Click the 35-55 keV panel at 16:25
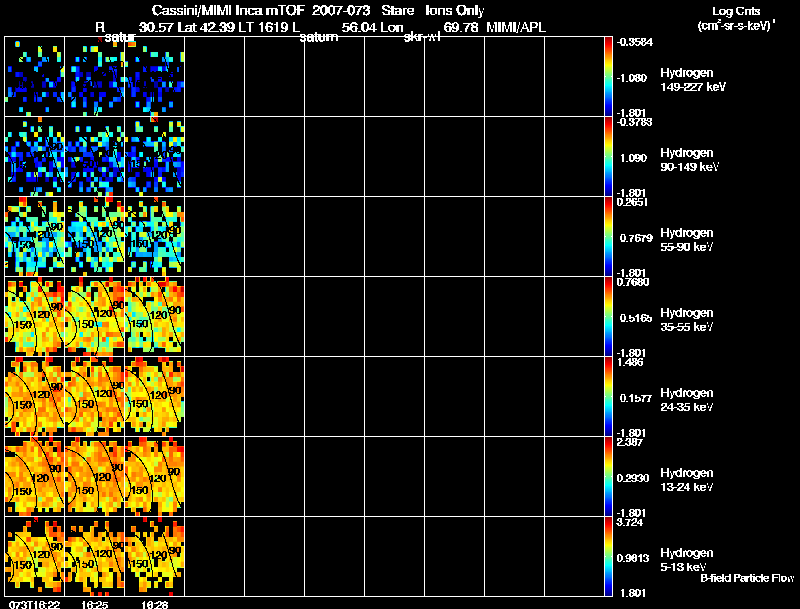Image resolution: width=800 pixels, height=609 pixels. pyautogui.click(x=94, y=316)
